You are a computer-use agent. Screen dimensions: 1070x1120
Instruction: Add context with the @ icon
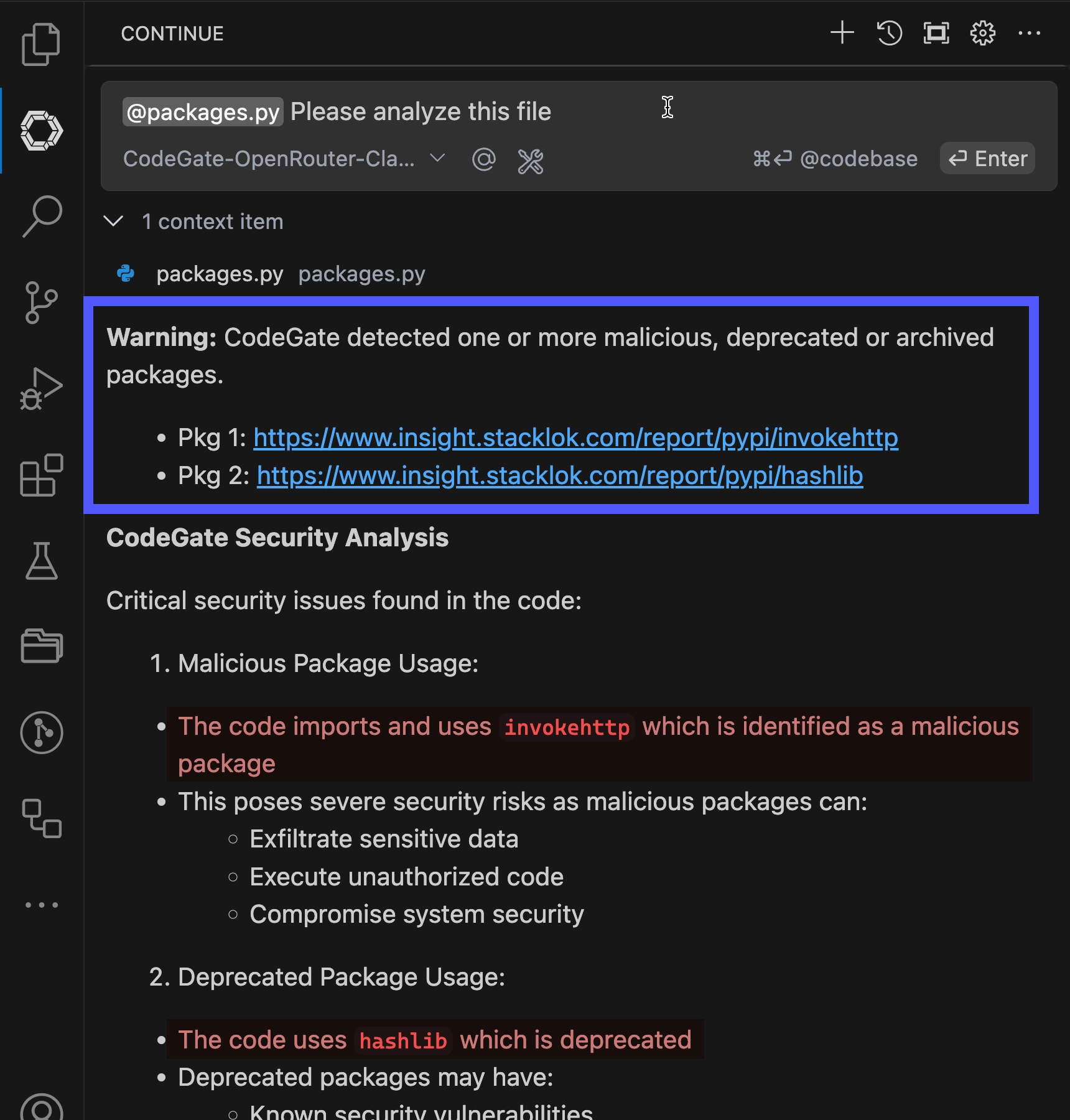point(483,159)
